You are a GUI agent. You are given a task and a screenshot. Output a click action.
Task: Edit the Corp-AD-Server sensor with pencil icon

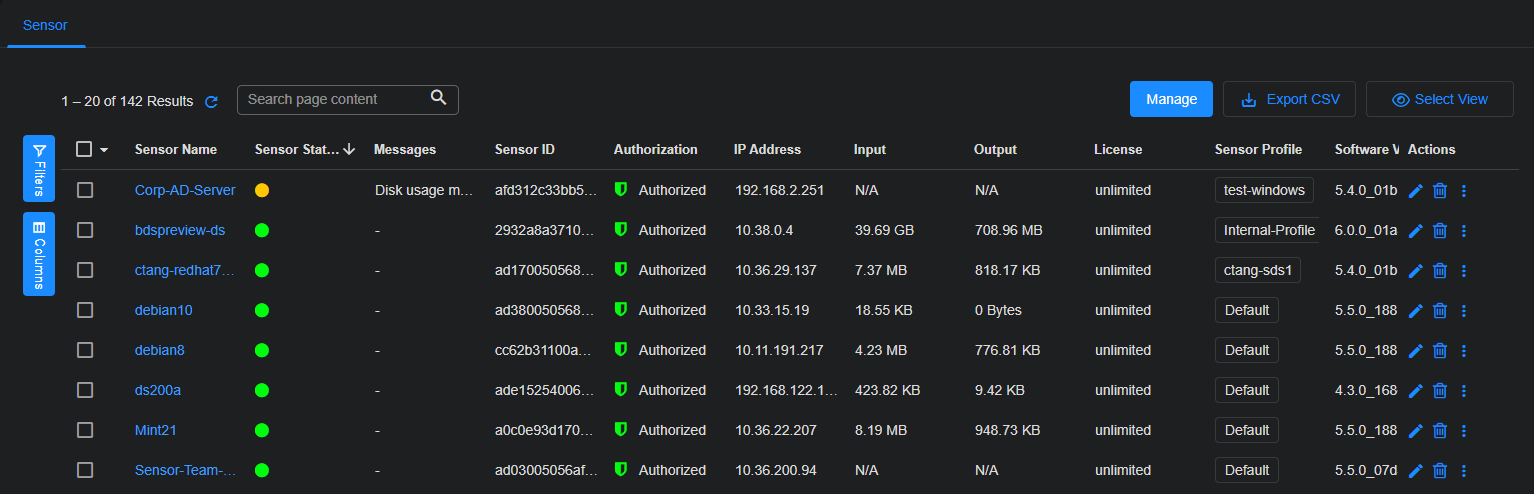[1415, 190]
